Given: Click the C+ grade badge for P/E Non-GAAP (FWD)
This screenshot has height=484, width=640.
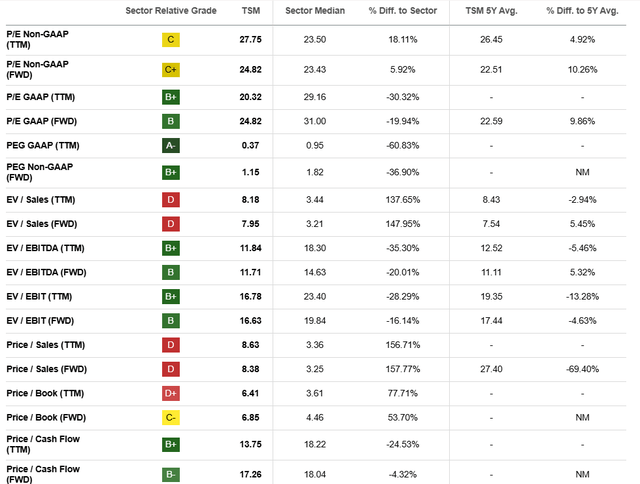Looking at the screenshot, I should [x=171, y=70].
